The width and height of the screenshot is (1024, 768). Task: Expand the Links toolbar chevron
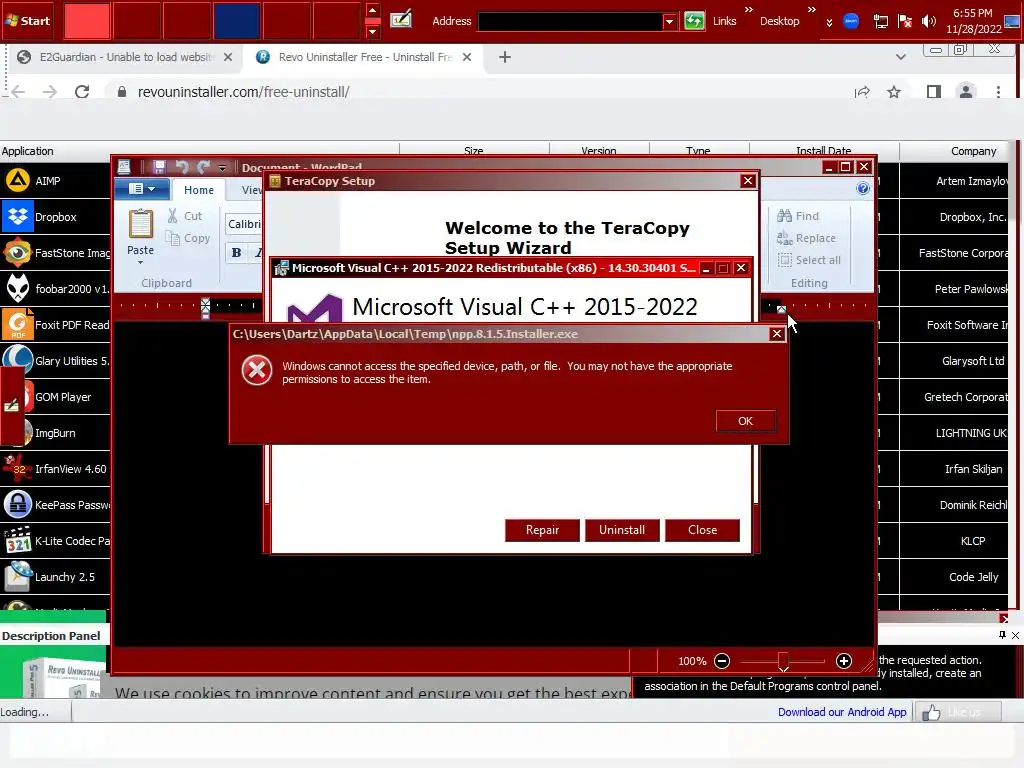point(748,10)
